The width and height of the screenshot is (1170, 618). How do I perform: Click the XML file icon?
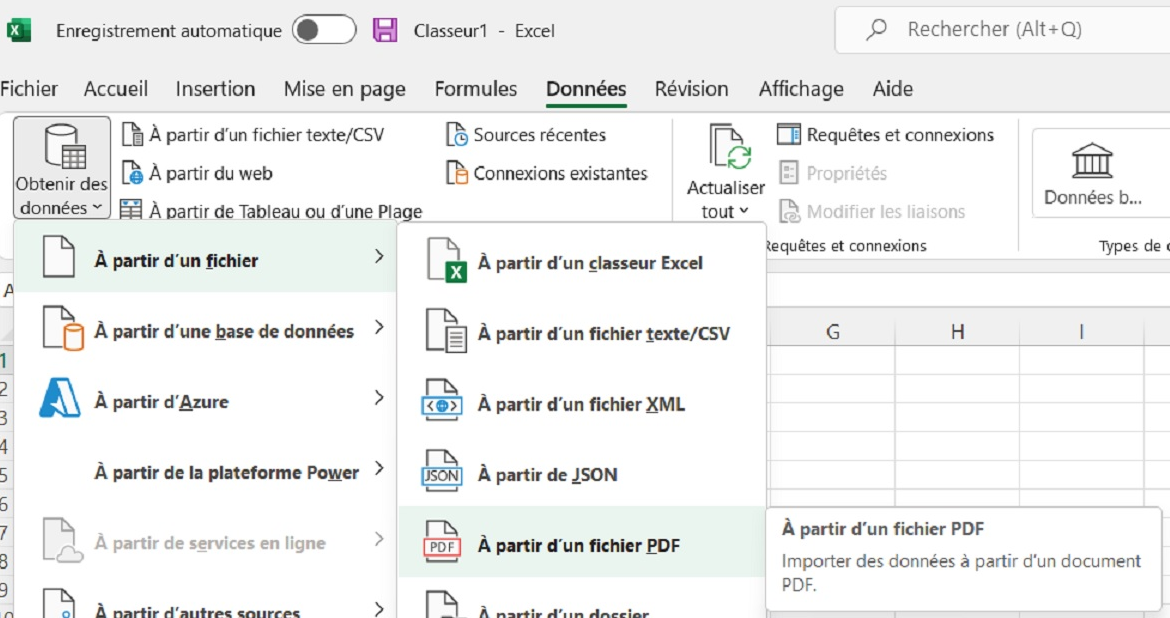click(x=442, y=401)
